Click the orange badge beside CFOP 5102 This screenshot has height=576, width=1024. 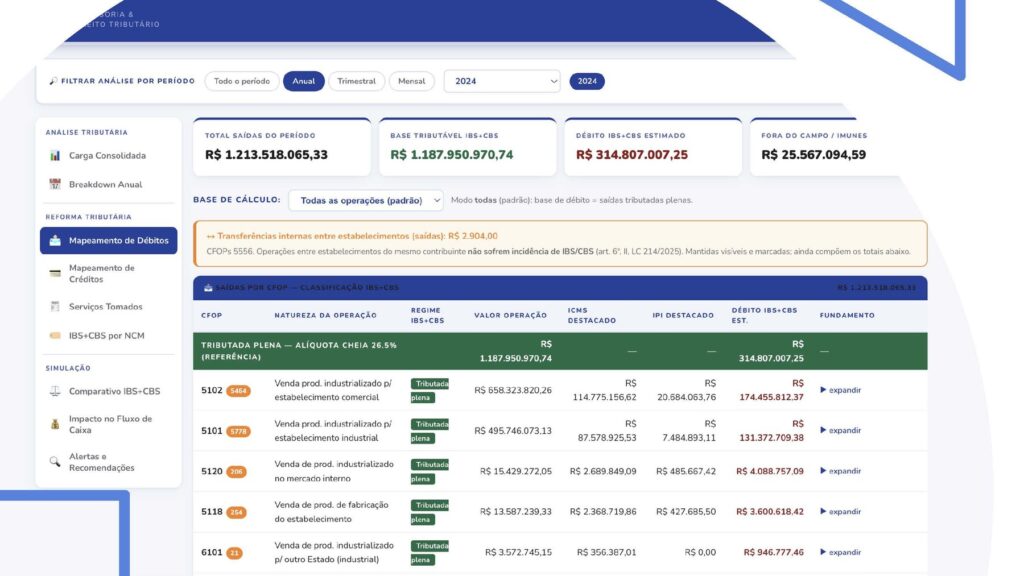coord(238,391)
